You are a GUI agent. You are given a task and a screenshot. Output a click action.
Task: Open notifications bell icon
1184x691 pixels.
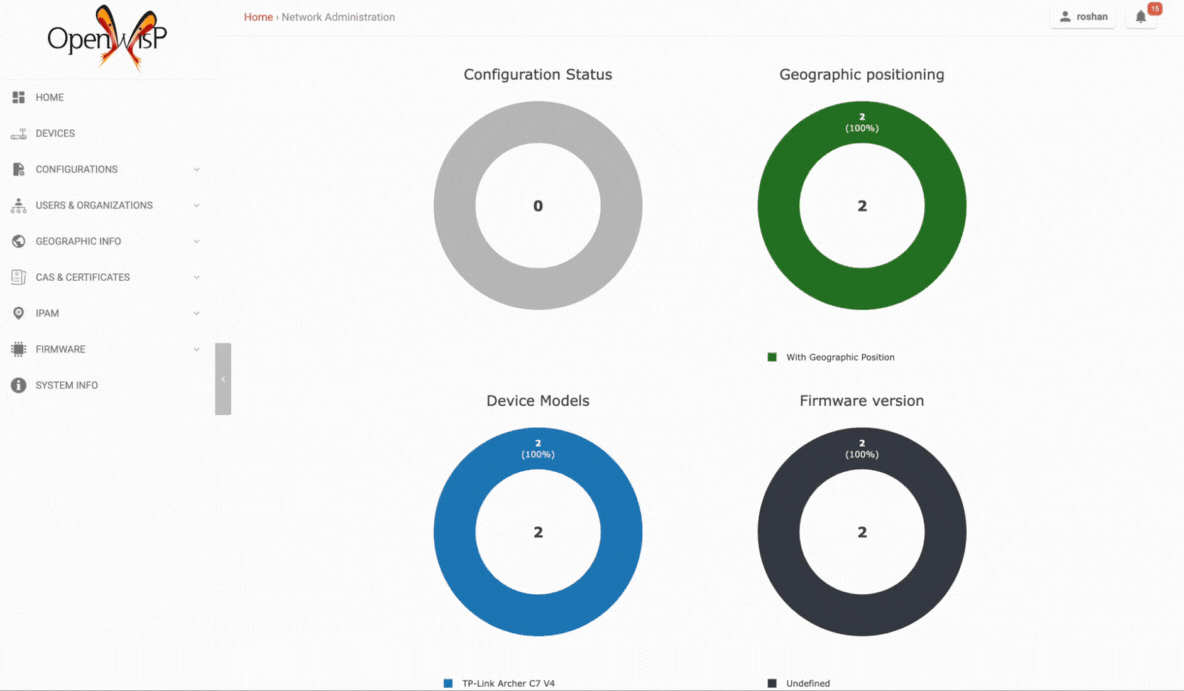tap(1140, 17)
